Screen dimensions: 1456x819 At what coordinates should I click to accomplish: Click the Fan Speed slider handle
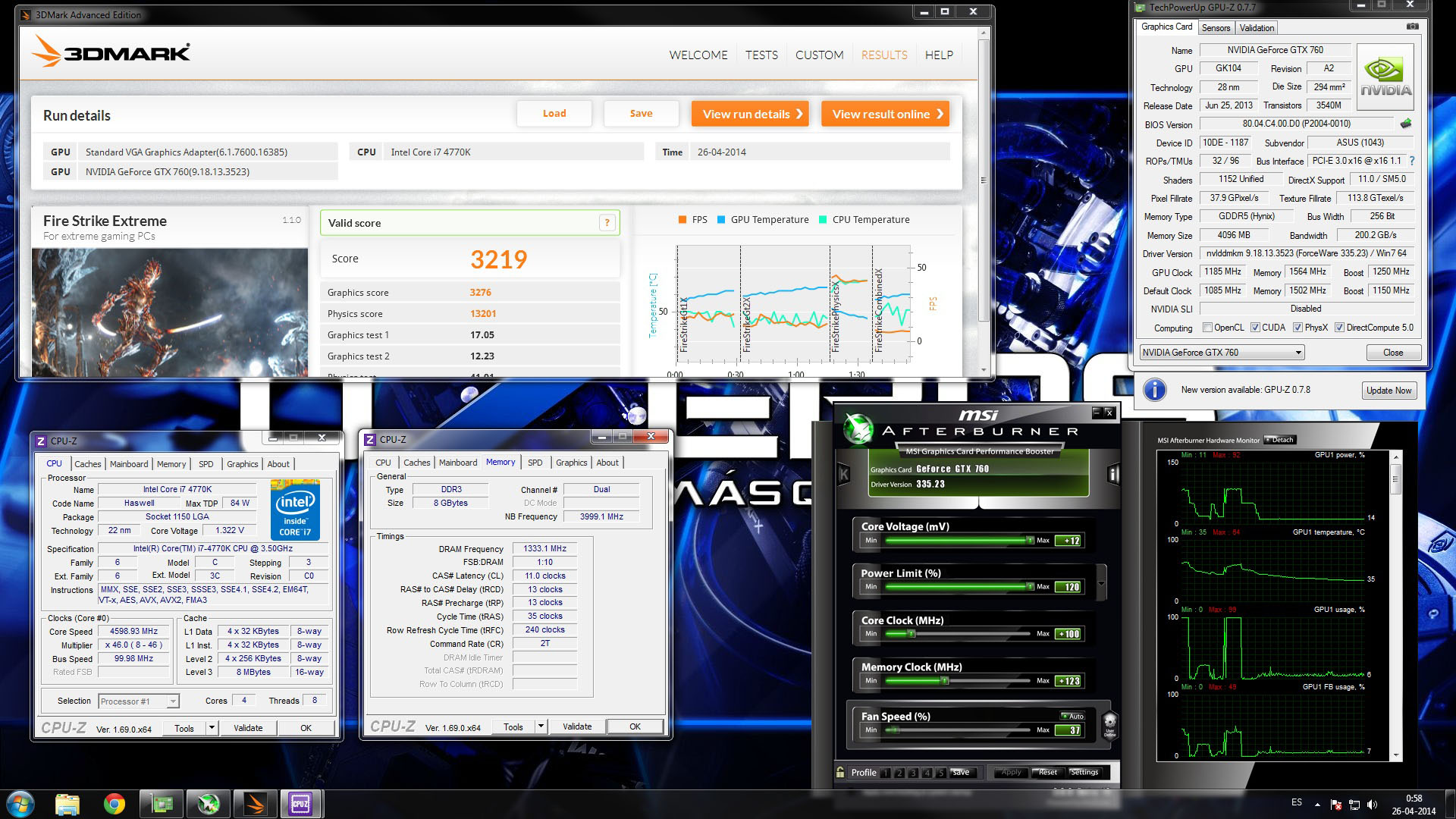point(896,730)
